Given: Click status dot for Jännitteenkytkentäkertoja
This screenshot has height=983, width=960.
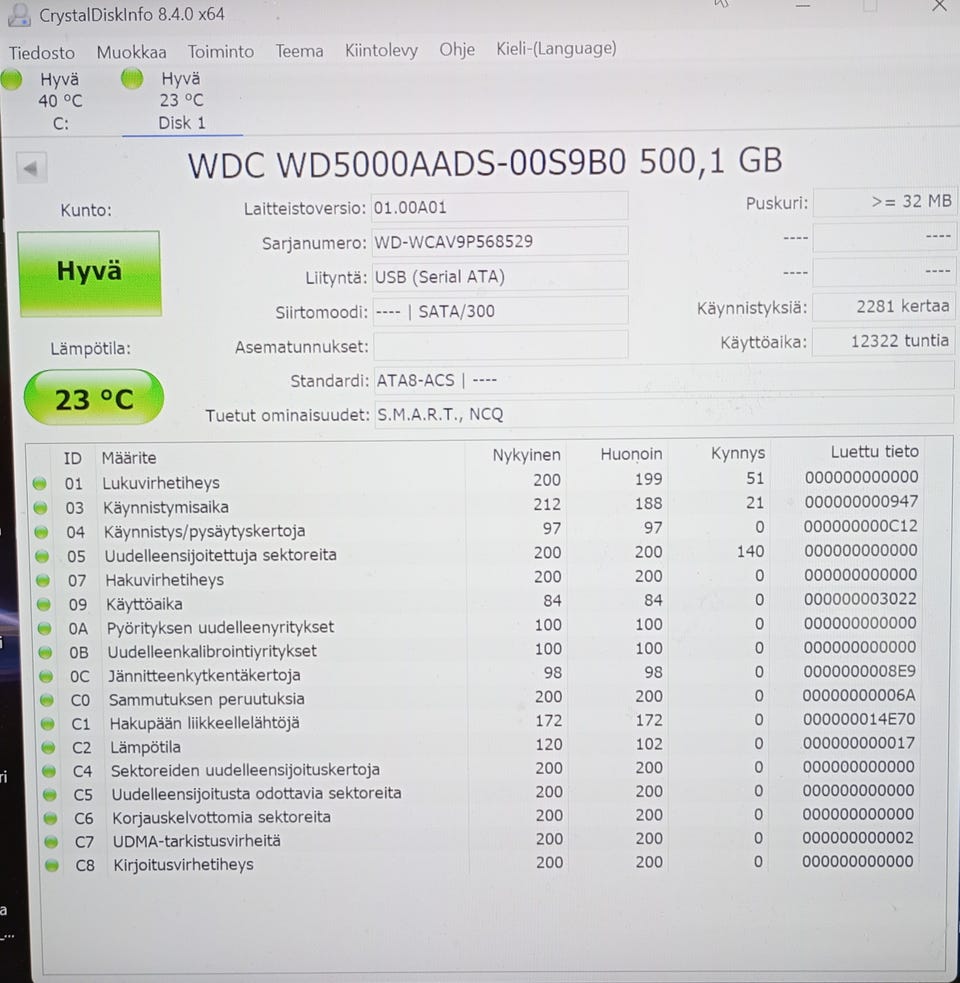Looking at the screenshot, I should 46,676.
